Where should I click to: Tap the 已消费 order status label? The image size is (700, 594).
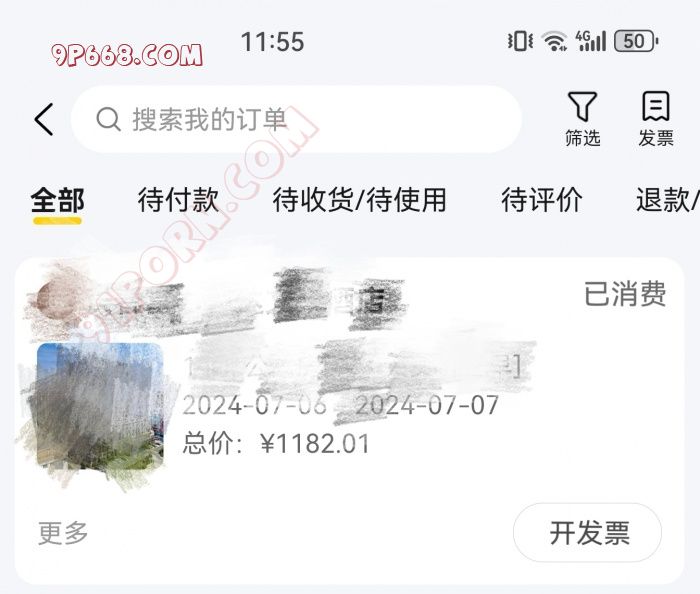point(625,294)
